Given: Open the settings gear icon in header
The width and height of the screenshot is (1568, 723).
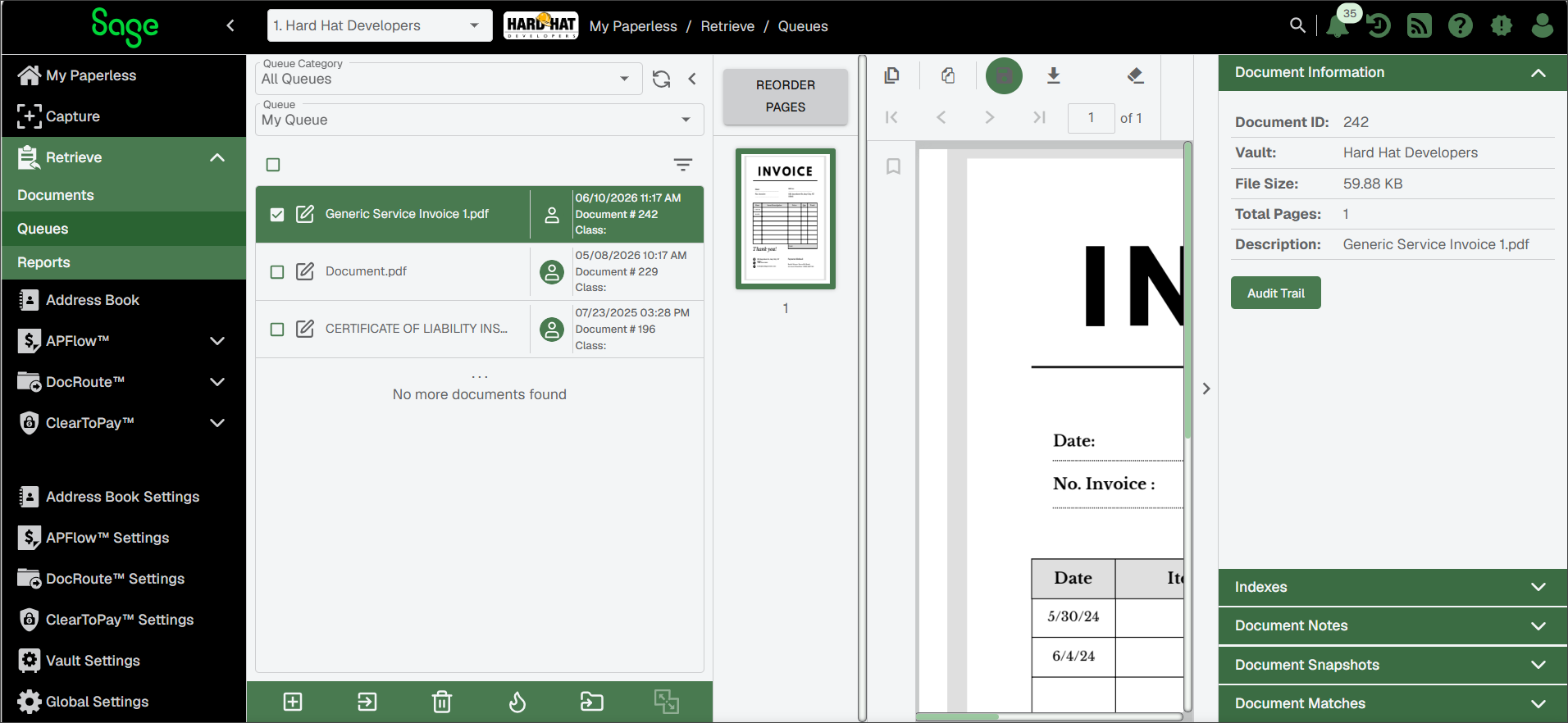Looking at the screenshot, I should pos(1502,26).
